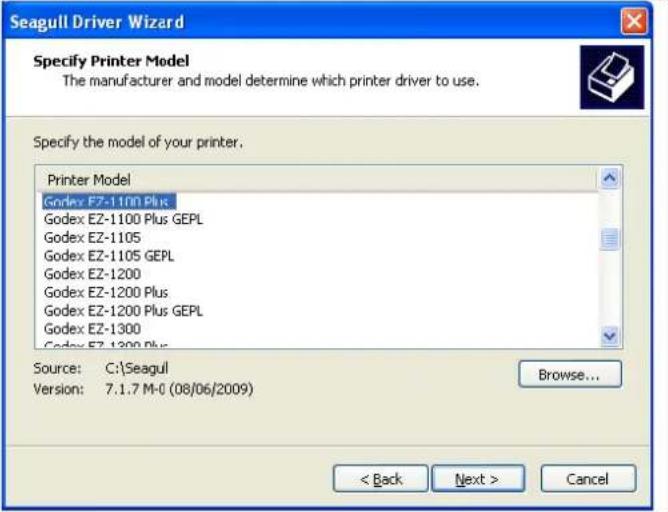Click the scroll up arrow of printer list
Image resolution: width=668 pixels, height=512 pixels.
(610, 178)
